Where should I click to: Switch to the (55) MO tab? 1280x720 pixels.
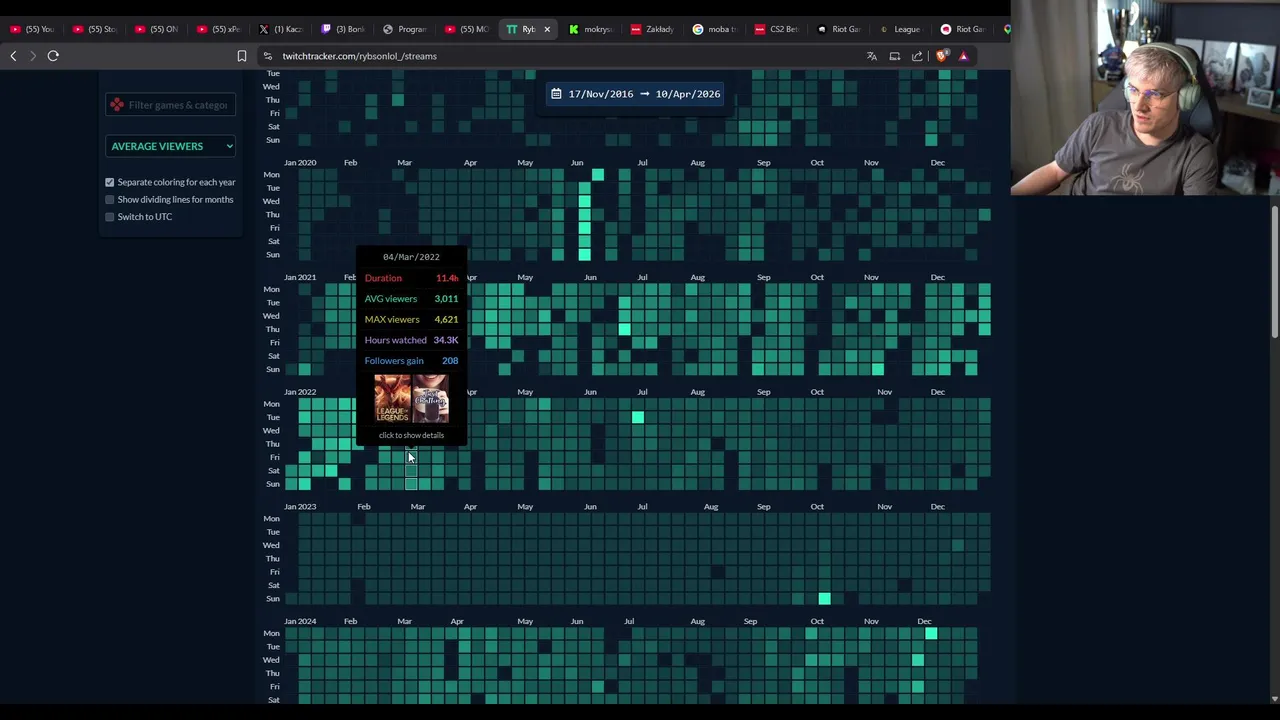coord(468,29)
